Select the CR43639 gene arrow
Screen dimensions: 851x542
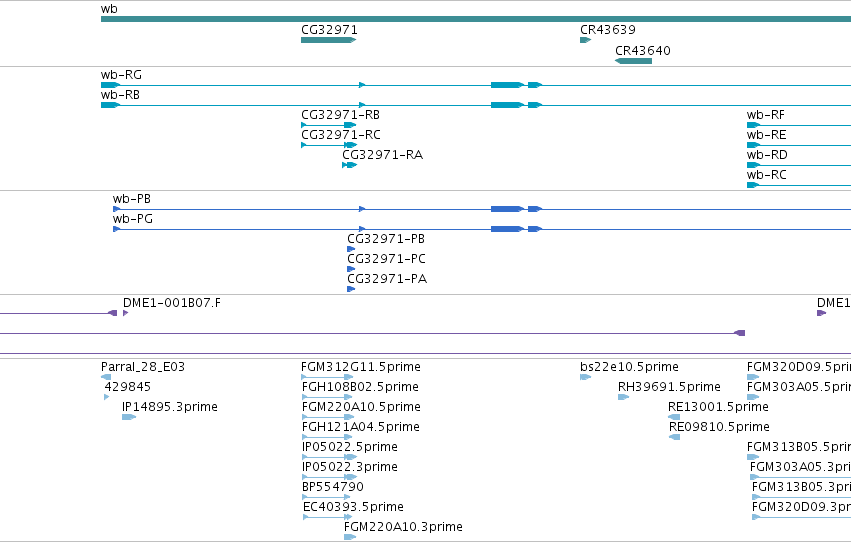[586, 40]
